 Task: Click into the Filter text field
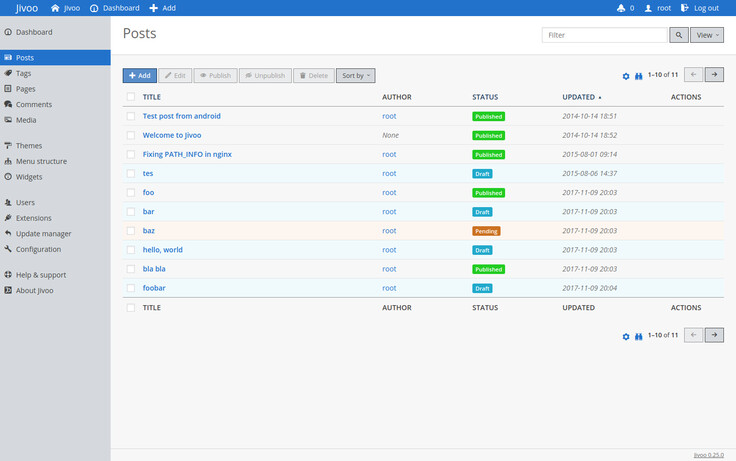point(604,35)
